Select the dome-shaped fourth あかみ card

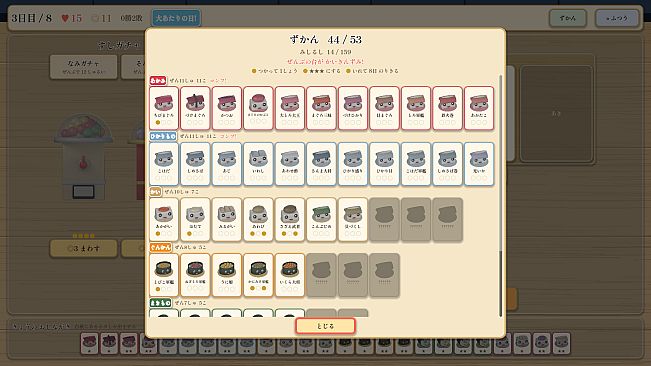click(259, 108)
